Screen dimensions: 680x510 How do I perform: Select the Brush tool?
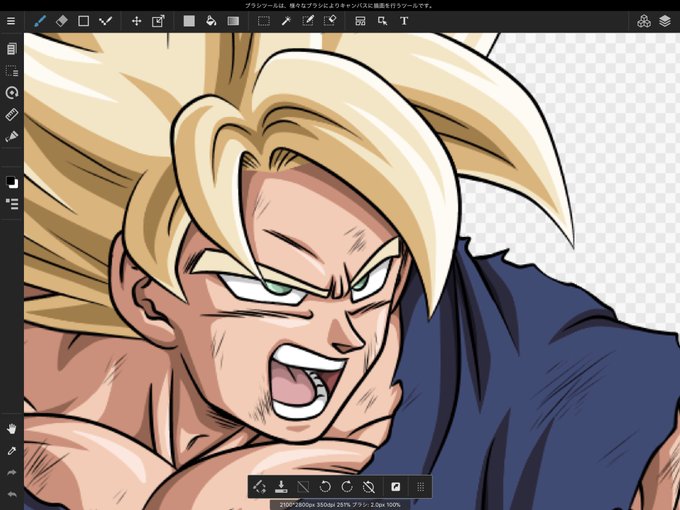click(x=40, y=21)
